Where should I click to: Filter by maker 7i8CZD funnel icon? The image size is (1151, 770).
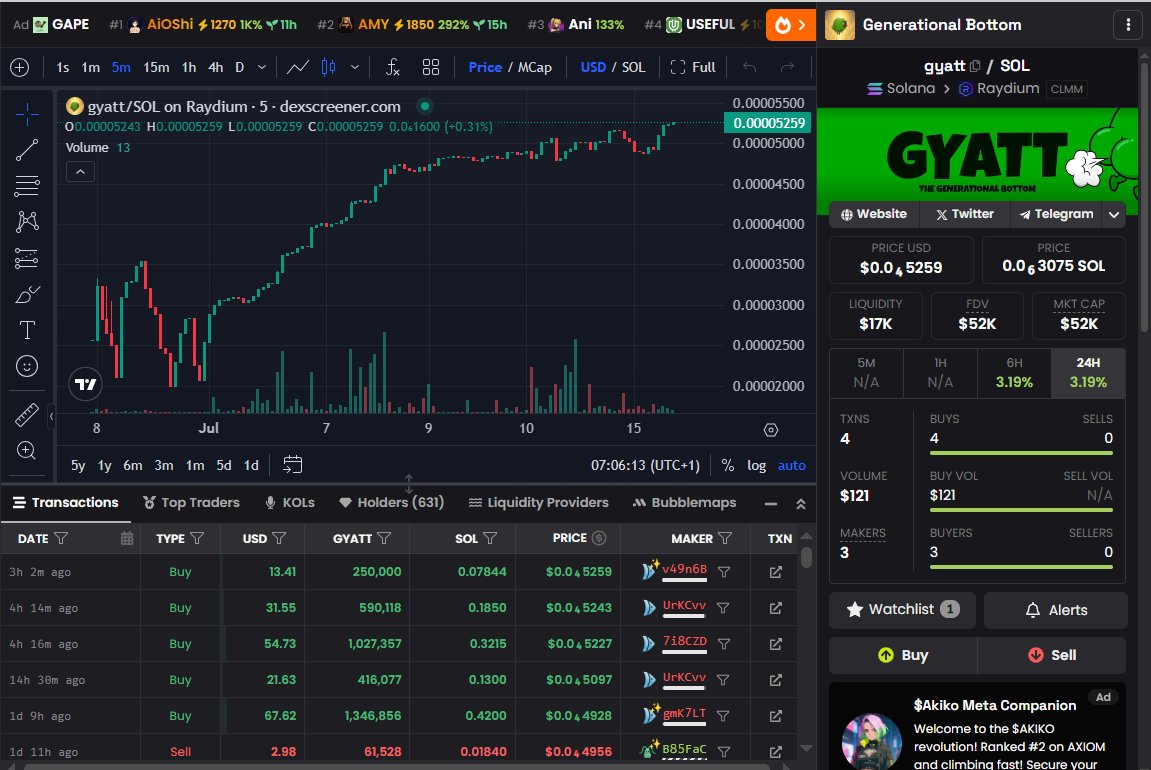tap(724, 644)
